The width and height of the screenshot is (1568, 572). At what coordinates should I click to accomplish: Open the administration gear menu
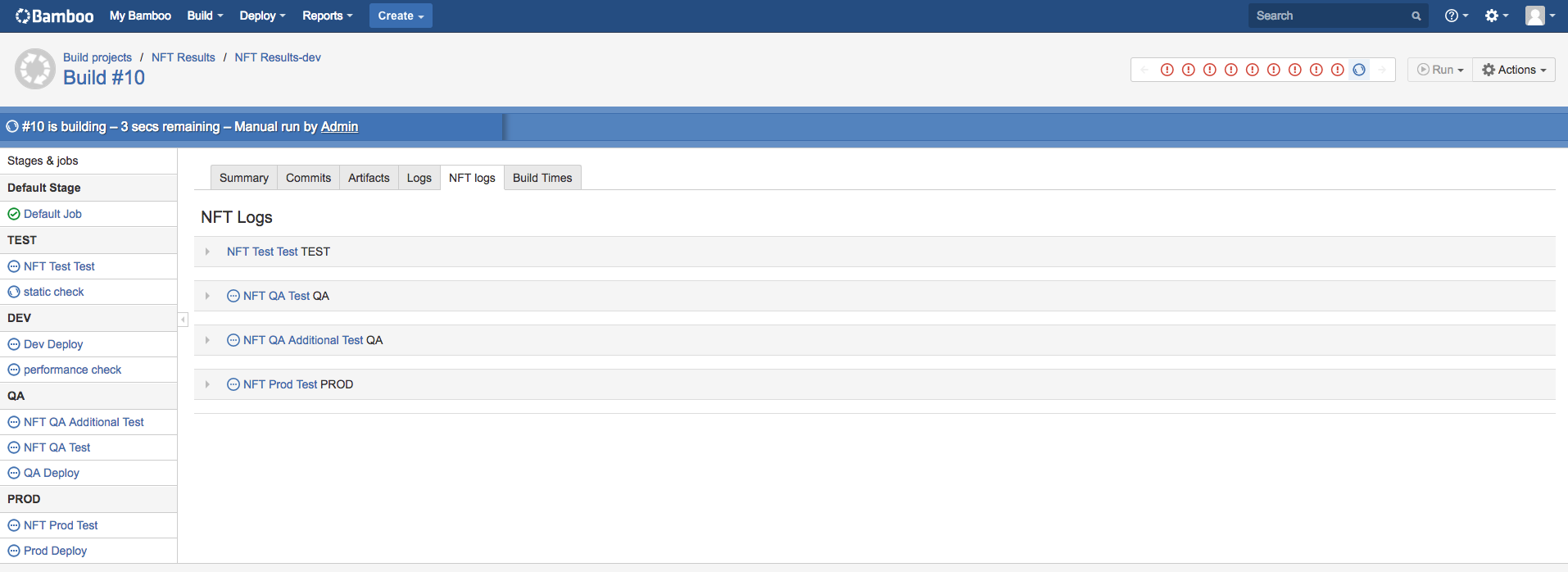pos(1496,16)
